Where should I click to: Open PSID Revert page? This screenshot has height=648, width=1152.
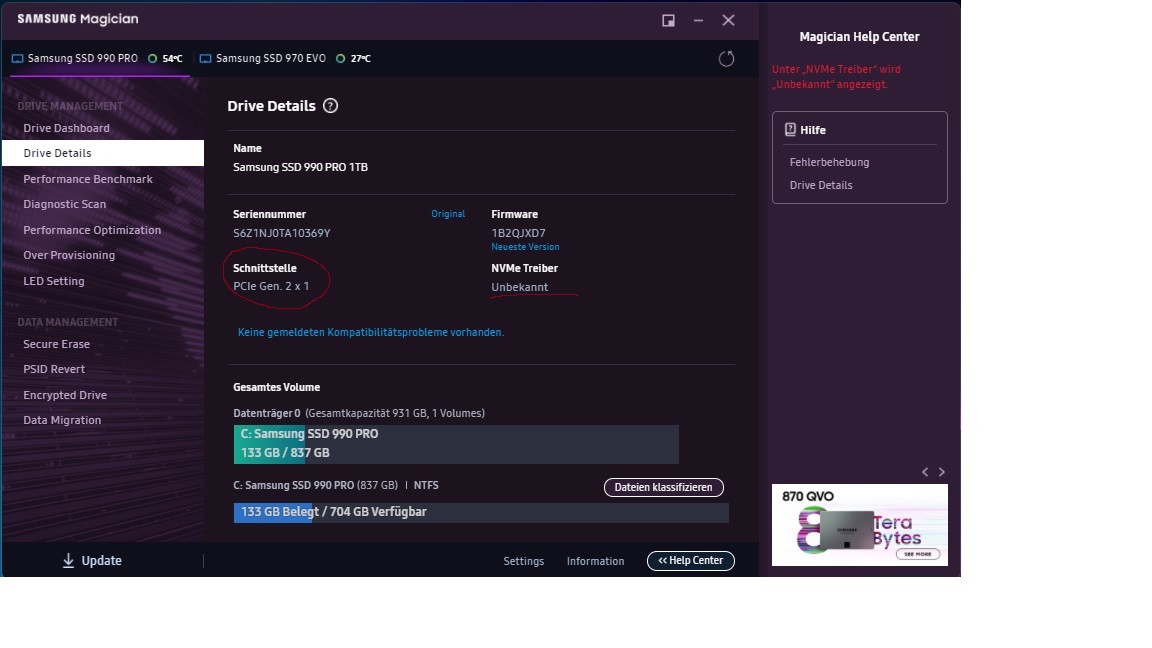[x=54, y=369]
